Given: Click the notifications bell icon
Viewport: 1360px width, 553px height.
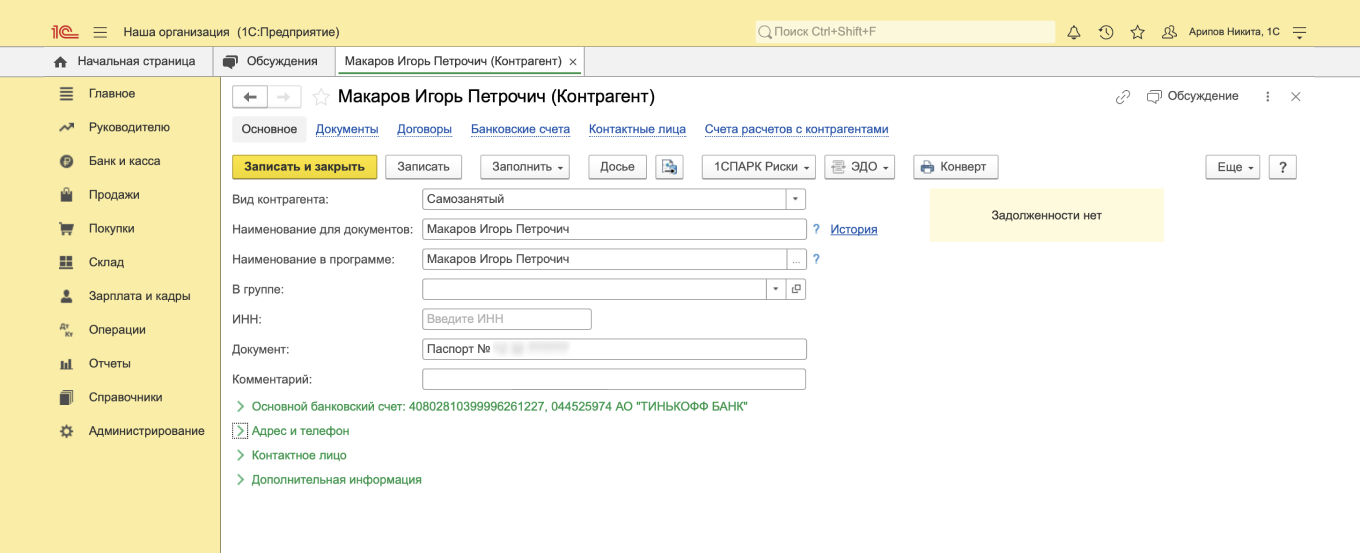Looking at the screenshot, I should point(1074,32).
